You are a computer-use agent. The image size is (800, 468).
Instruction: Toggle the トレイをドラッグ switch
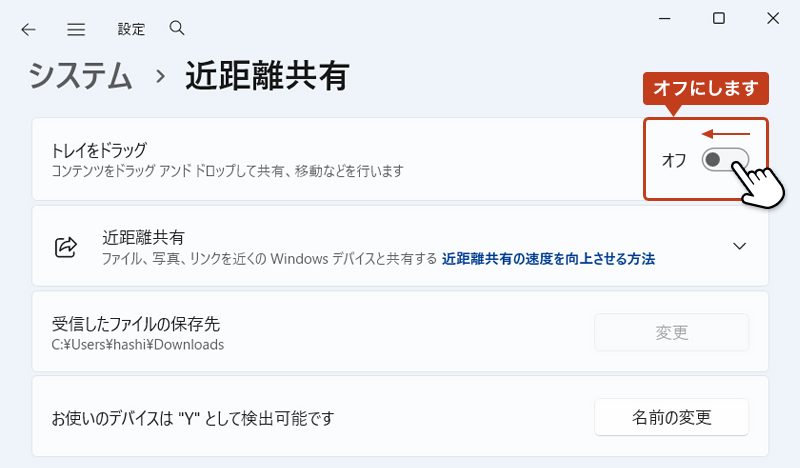[x=725, y=160]
